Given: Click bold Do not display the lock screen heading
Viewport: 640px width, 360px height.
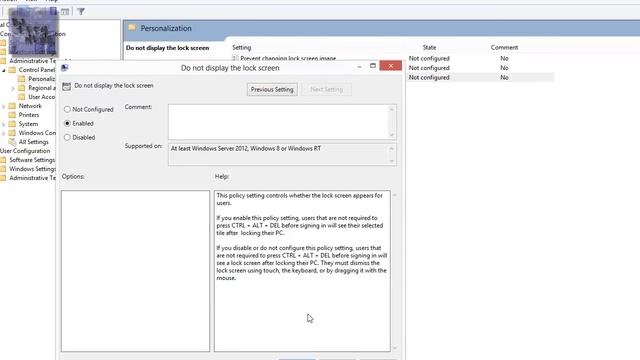Looking at the screenshot, I should point(167,48).
